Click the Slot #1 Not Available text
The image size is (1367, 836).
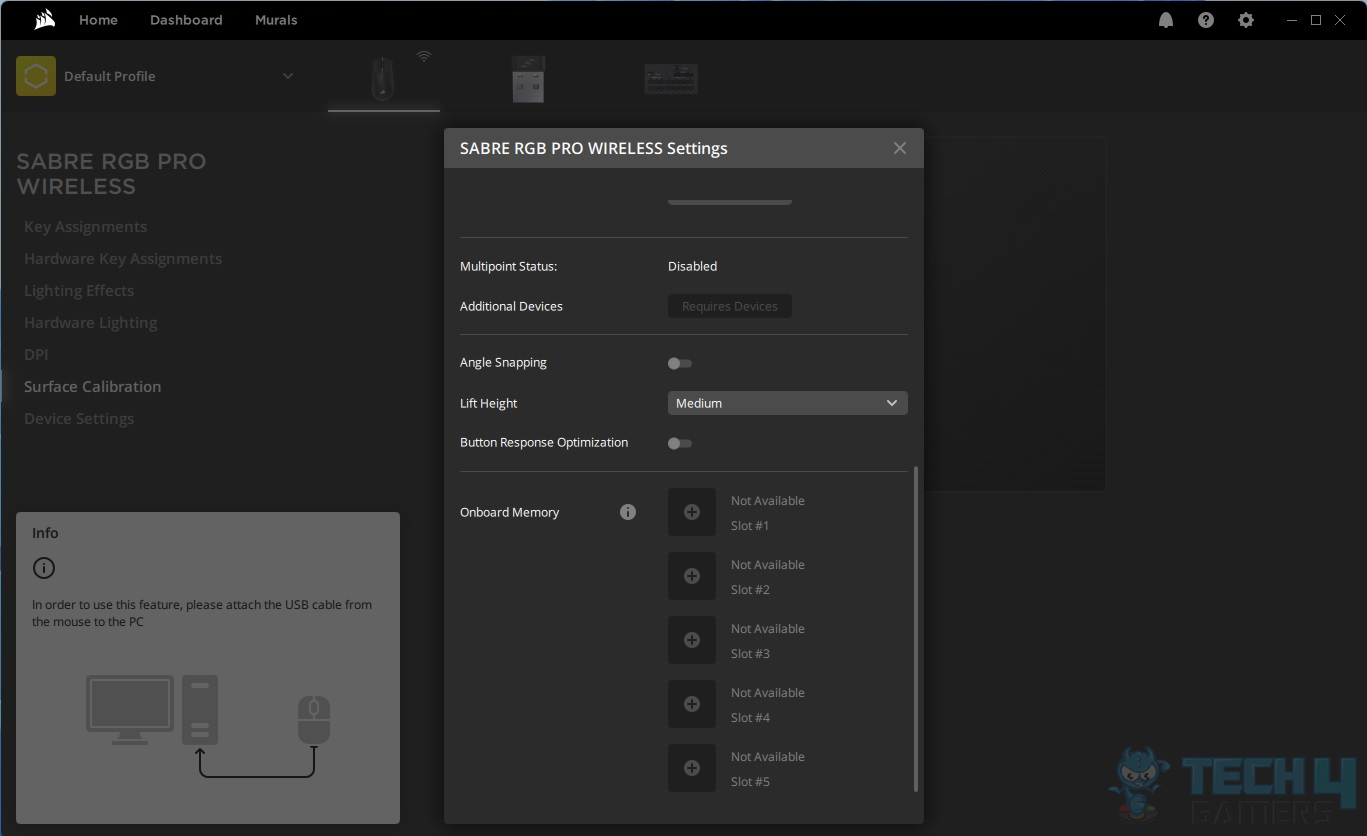(768, 501)
